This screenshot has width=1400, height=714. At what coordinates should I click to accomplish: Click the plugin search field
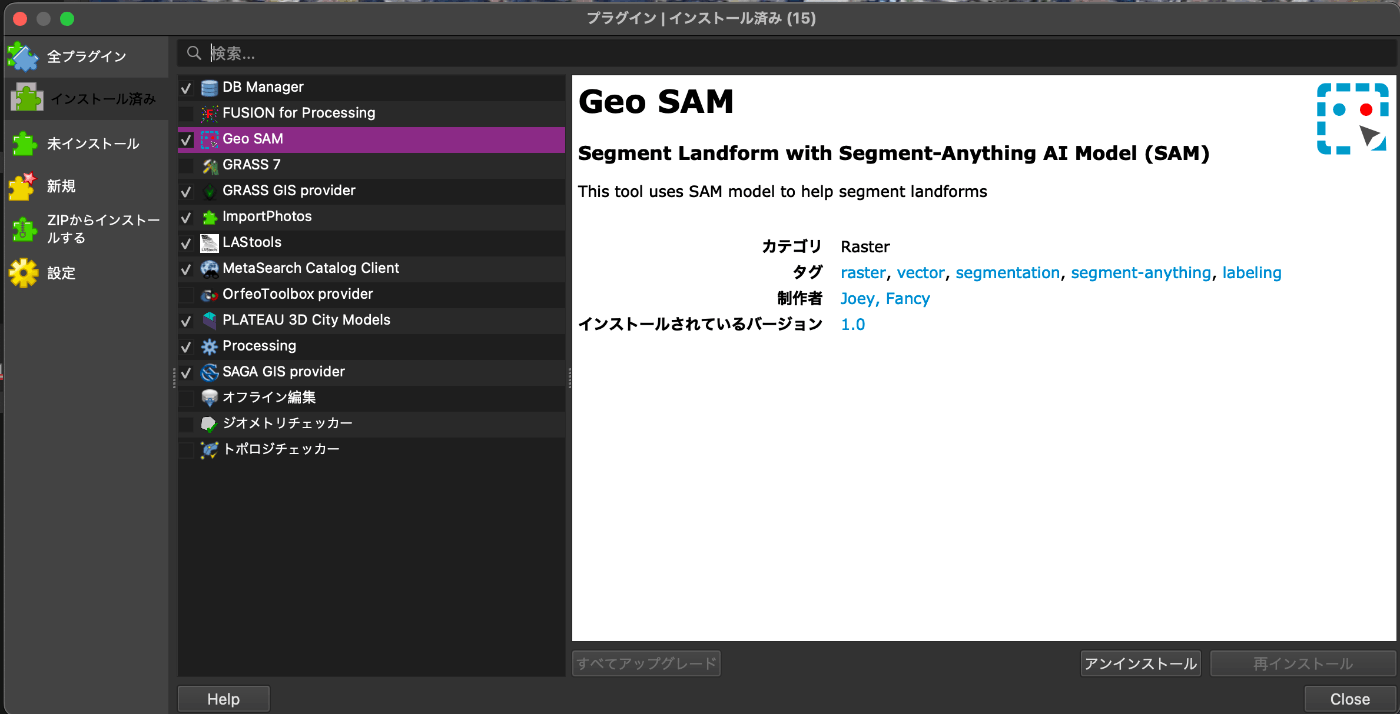coord(788,53)
